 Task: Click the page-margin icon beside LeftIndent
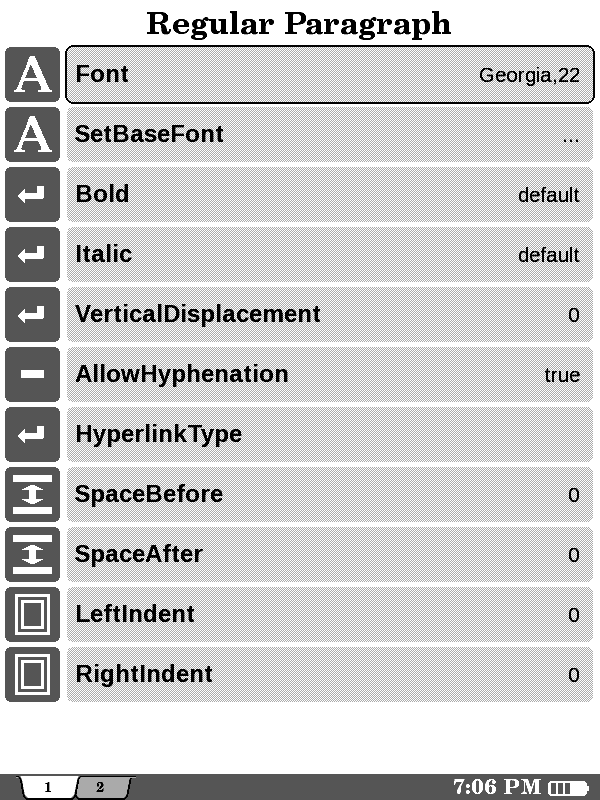[x=32, y=615]
